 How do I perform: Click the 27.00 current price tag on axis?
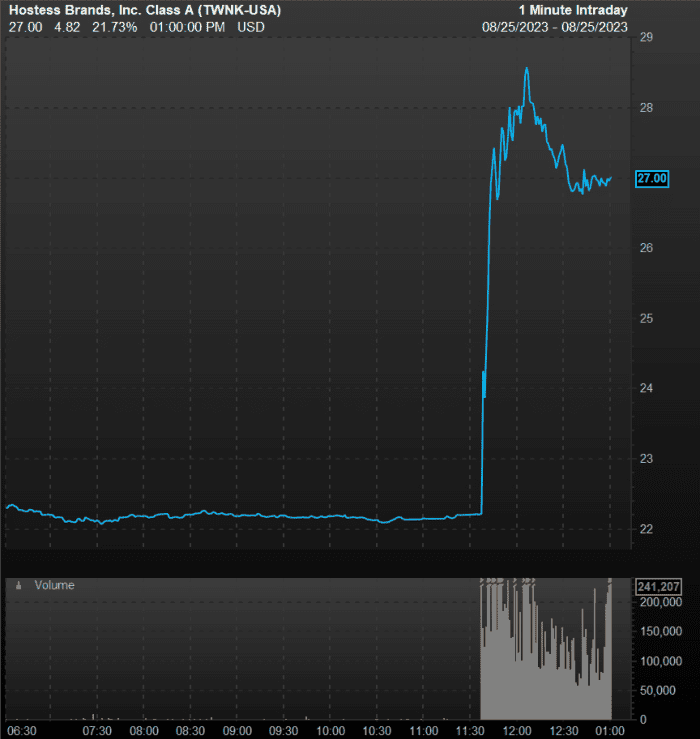[652, 179]
